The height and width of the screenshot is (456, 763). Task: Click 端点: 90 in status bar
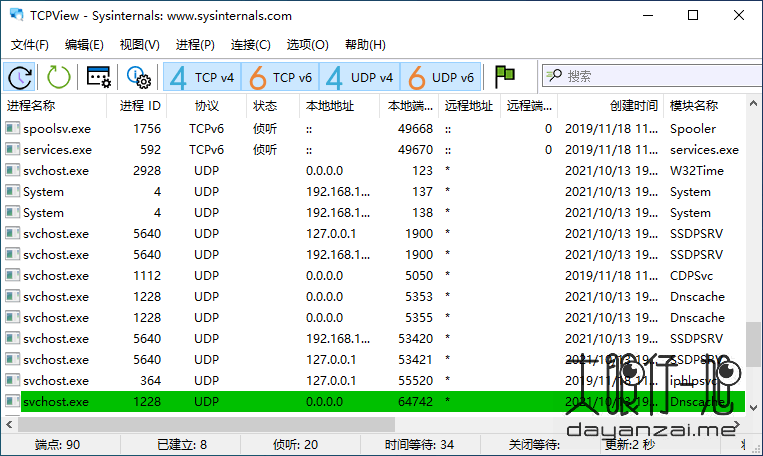coord(57,445)
